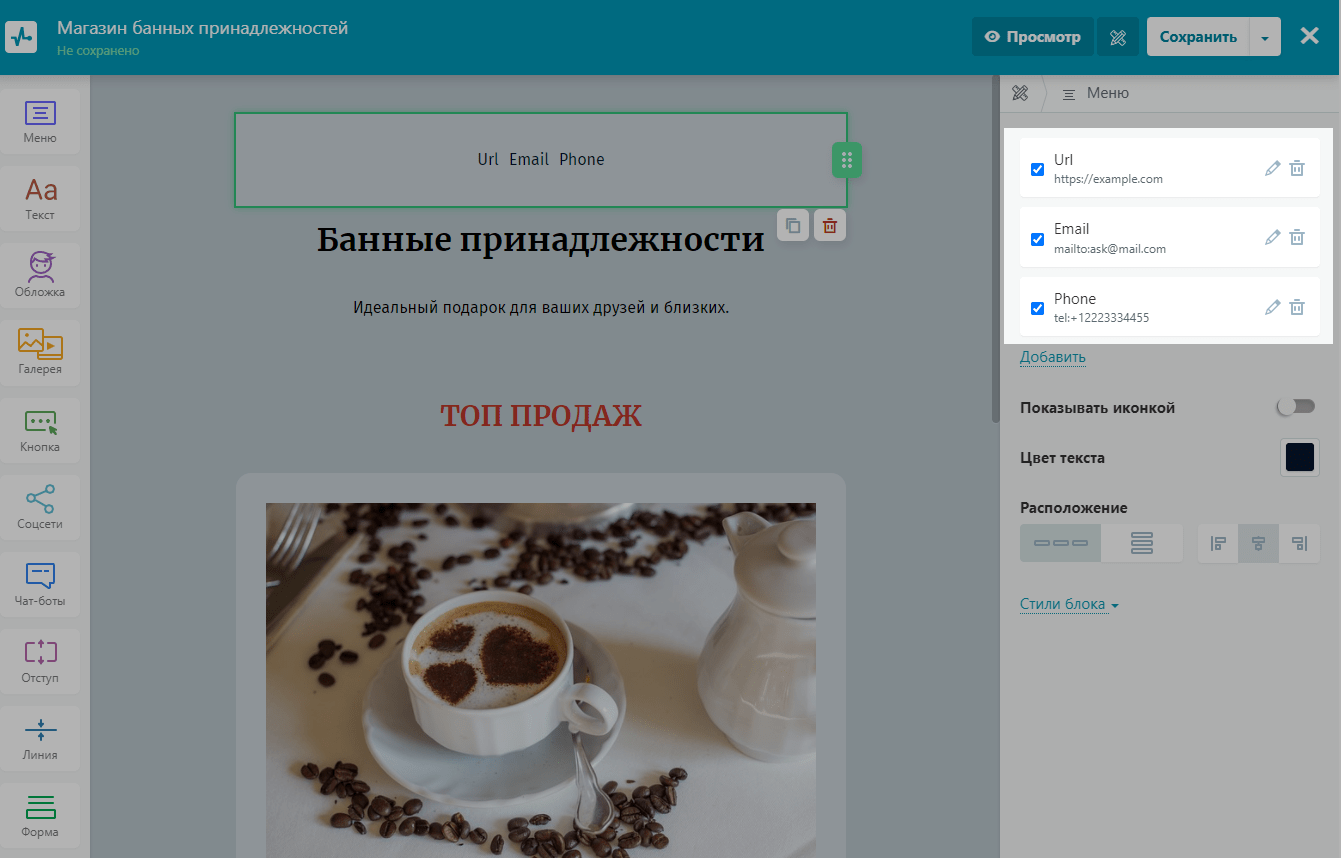Select vertical stacked layout option
1341x858 pixels.
(1141, 543)
